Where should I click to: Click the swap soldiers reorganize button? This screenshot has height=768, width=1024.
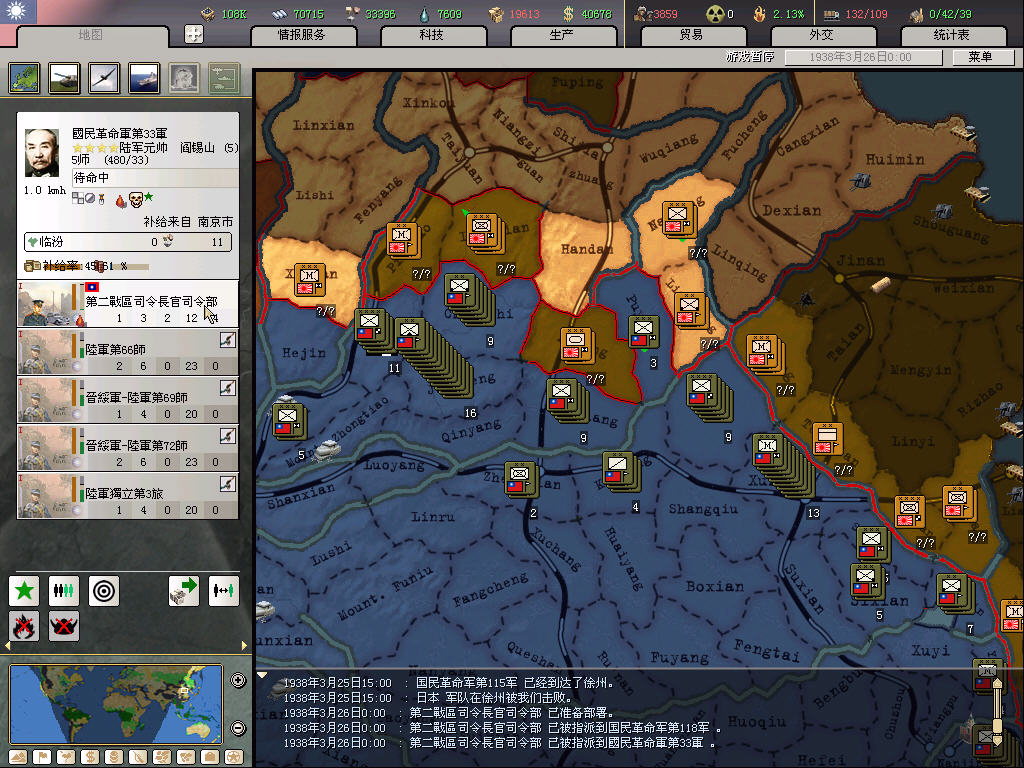pyautogui.click(x=223, y=591)
